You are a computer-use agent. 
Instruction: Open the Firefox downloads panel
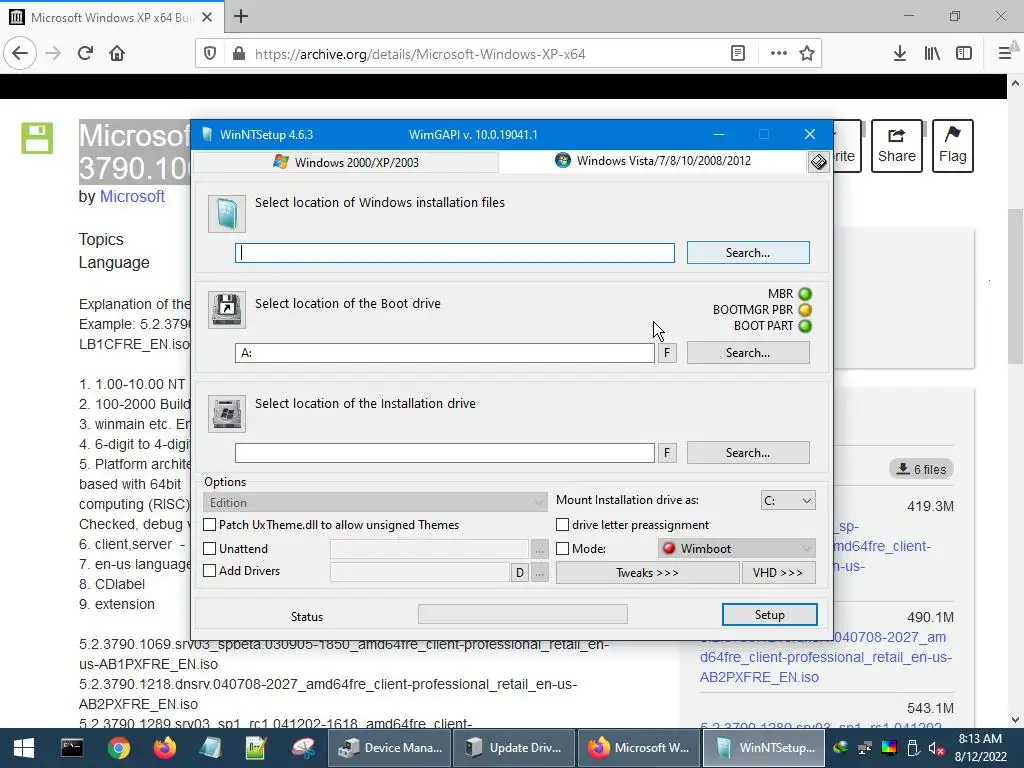coord(900,54)
